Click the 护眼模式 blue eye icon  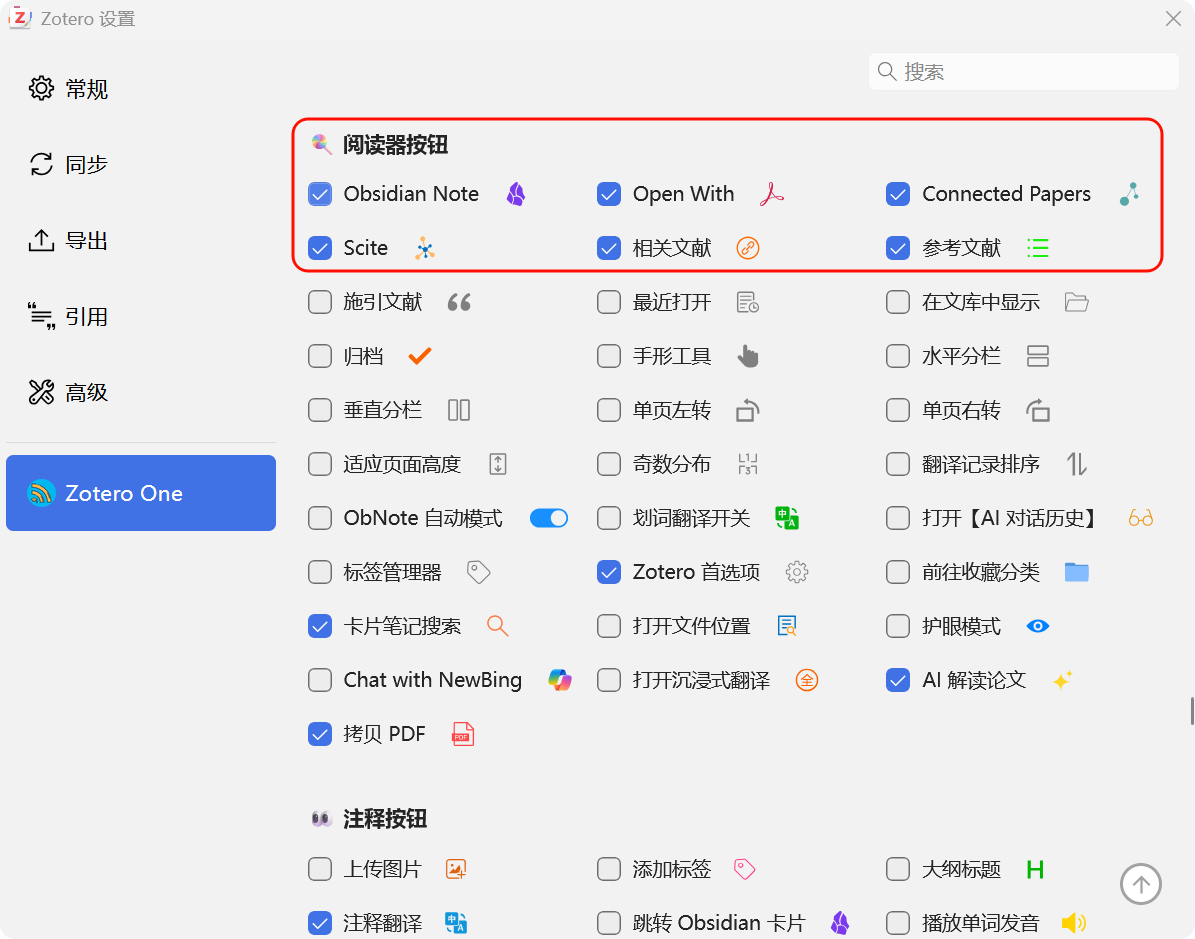pos(1037,626)
